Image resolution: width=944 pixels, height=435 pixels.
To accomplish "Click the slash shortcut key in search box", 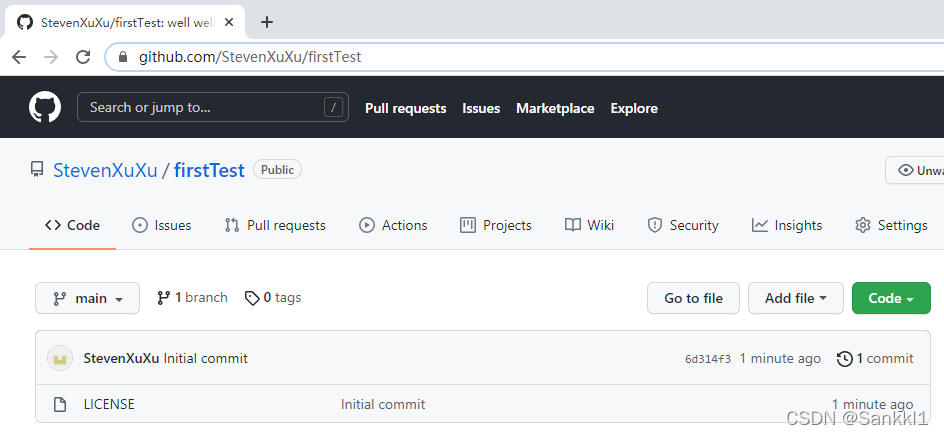I will pyautogui.click(x=333, y=108).
